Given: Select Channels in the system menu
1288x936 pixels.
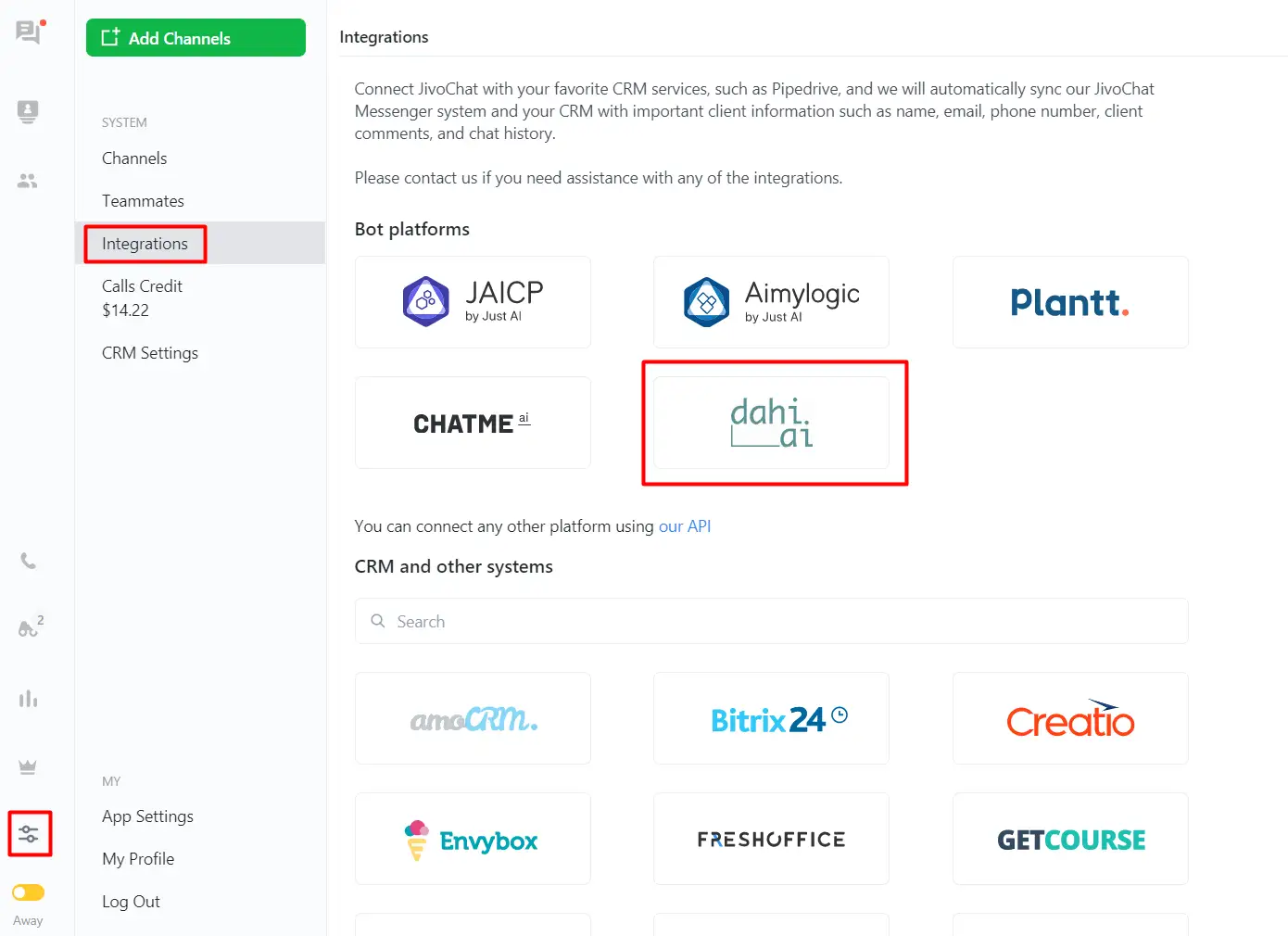Looking at the screenshot, I should 134,158.
